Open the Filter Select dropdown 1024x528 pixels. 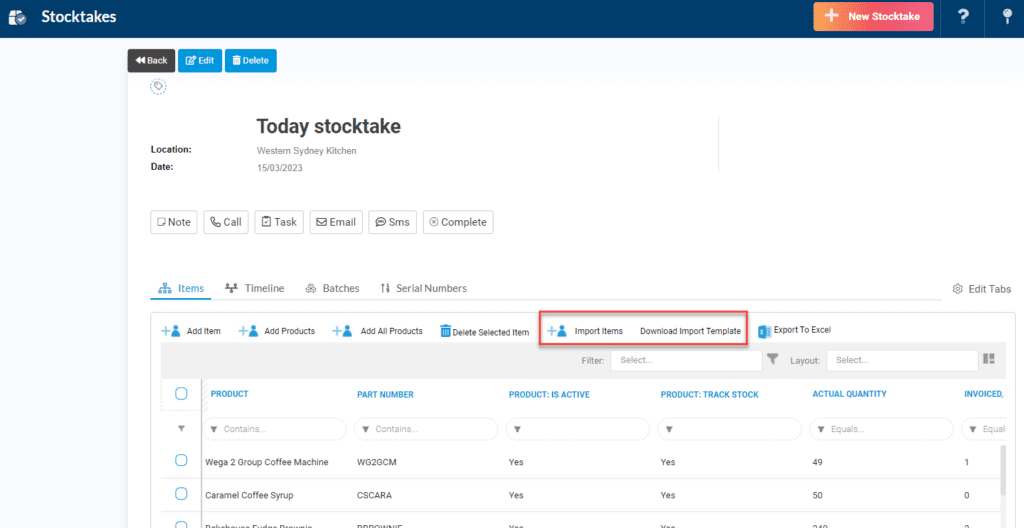pyautogui.click(x=686, y=360)
